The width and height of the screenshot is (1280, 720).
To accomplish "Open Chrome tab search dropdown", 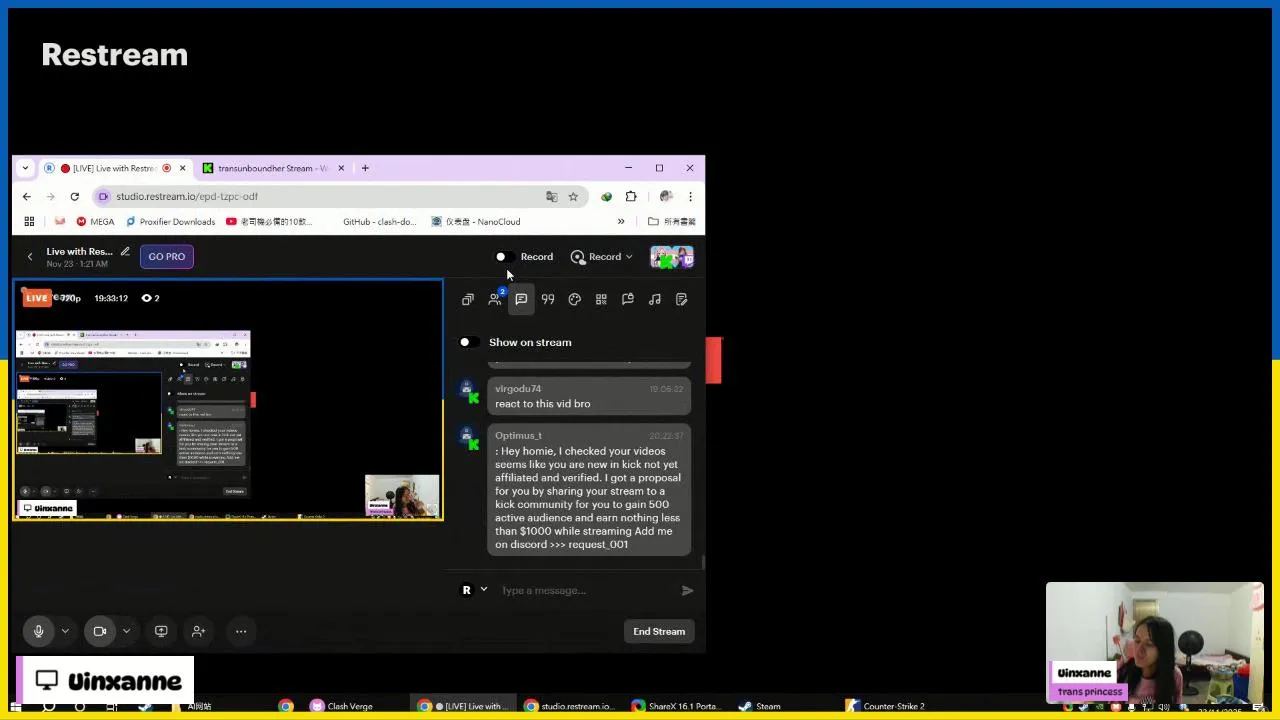I will tap(25, 168).
